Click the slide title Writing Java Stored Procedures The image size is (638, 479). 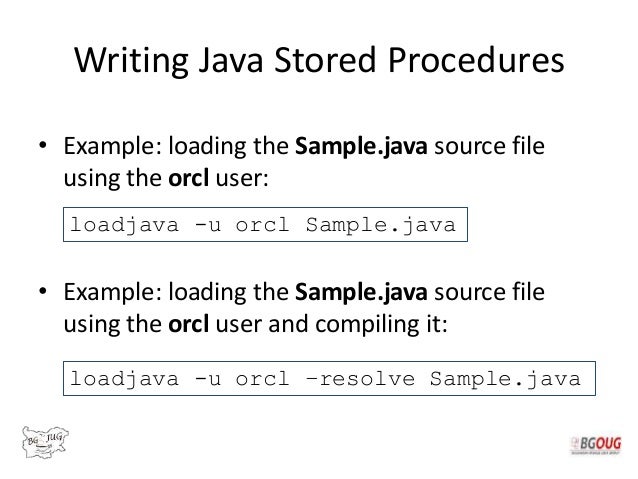coord(319,60)
